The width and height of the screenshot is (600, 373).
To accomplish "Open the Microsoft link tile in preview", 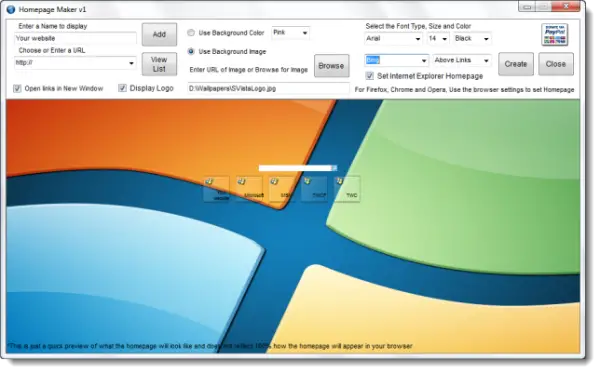I will [x=249, y=189].
